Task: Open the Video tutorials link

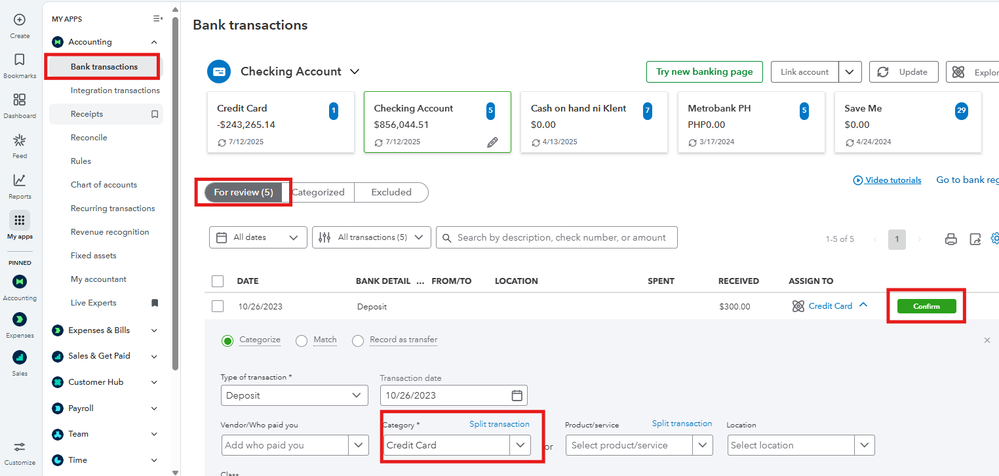Action: (x=887, y=180)
